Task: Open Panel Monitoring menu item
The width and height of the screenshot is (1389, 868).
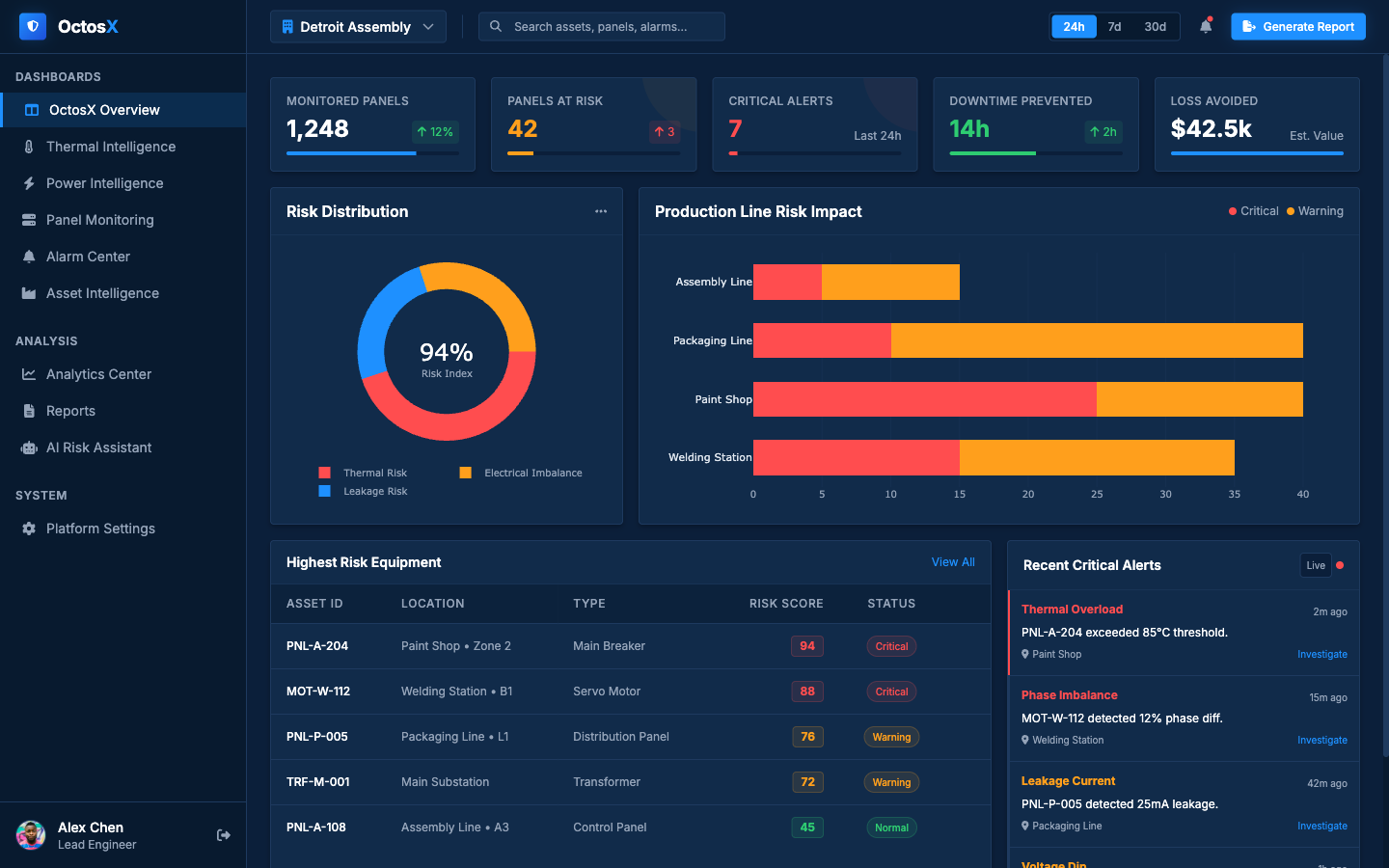Action: (123, 220)
